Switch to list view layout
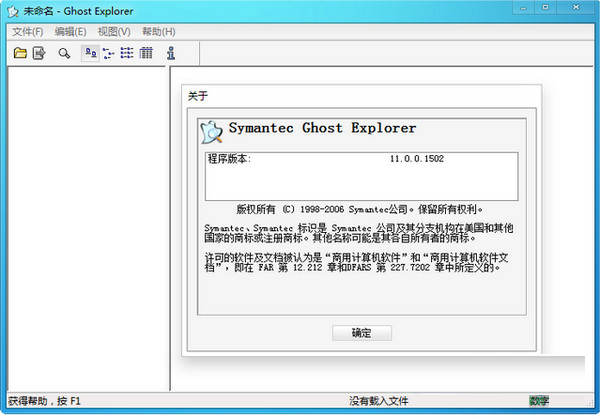This screenshot has height=418, width=600. pos(127,53)
